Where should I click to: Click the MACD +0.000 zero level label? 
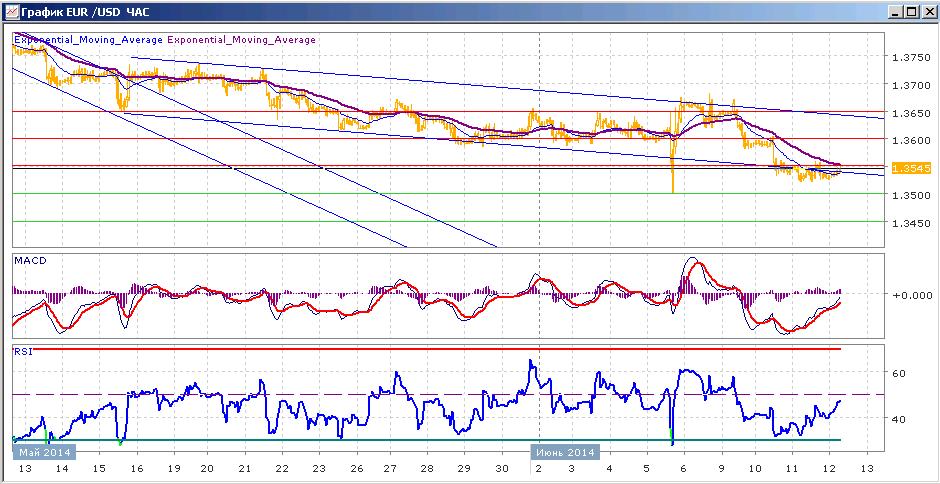tap(912, 294)
